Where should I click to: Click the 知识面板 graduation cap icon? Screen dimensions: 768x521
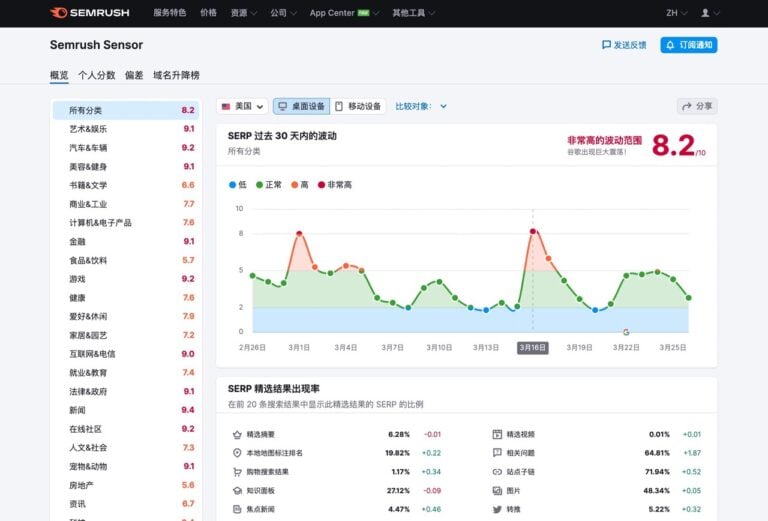[x=237, y=491]
